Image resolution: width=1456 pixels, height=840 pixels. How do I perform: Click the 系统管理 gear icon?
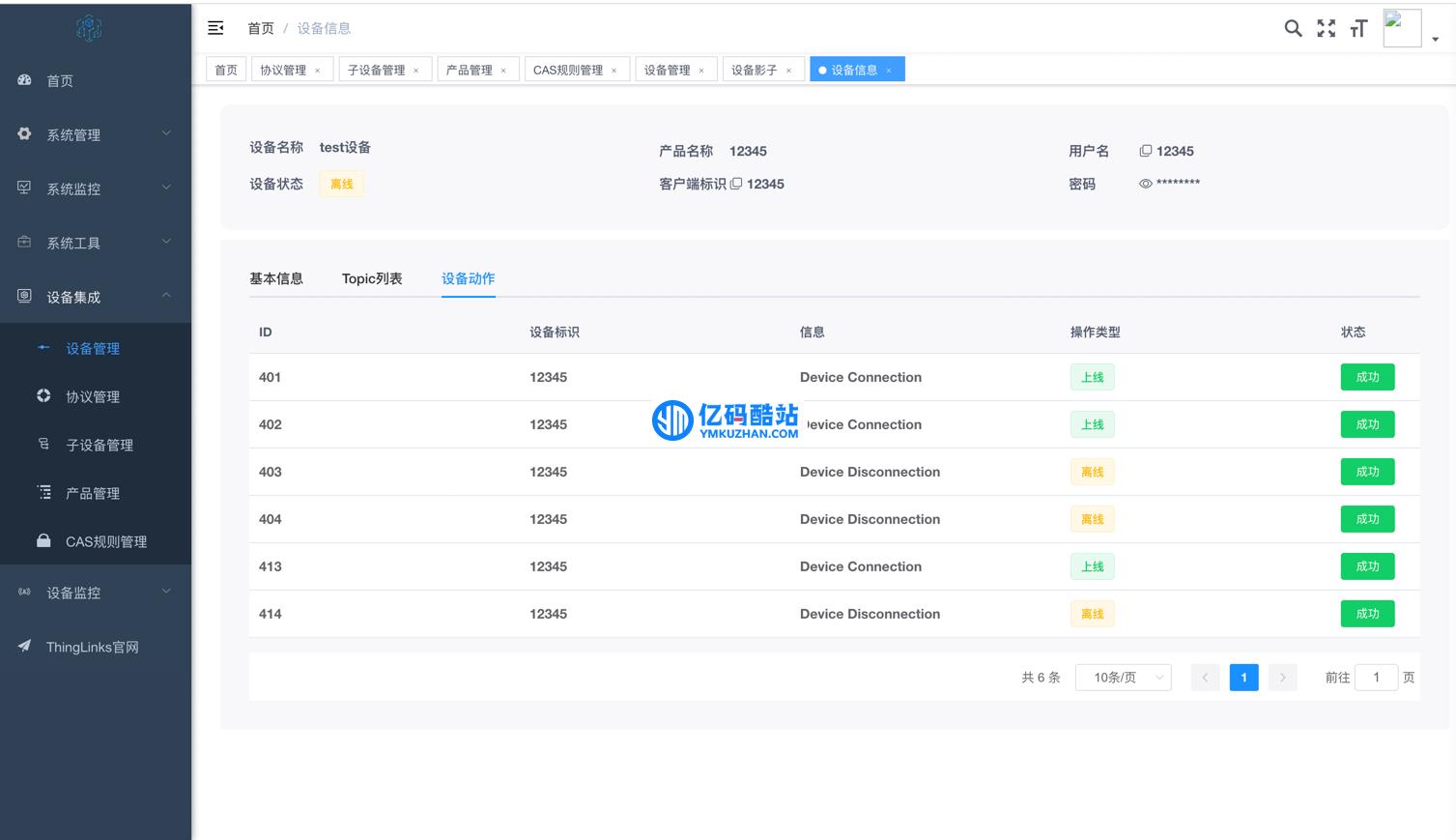pos(25,134)
